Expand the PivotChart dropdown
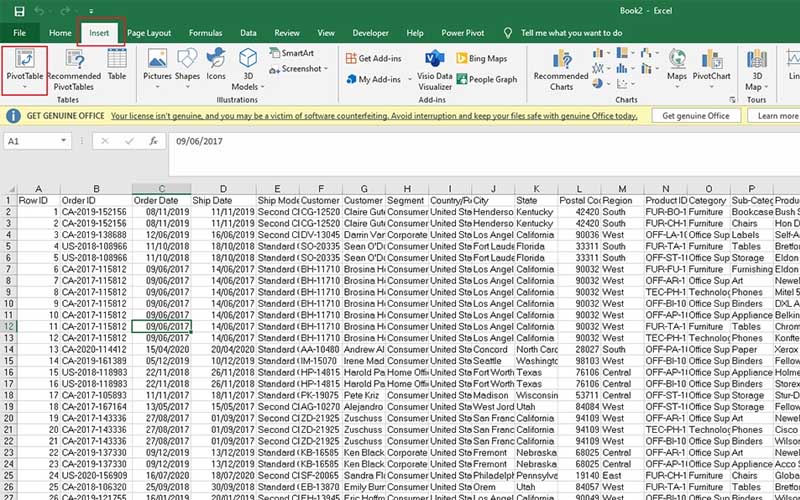Image resolution: width=800 pixels, height=500 pixels. [x=711, y=87]
